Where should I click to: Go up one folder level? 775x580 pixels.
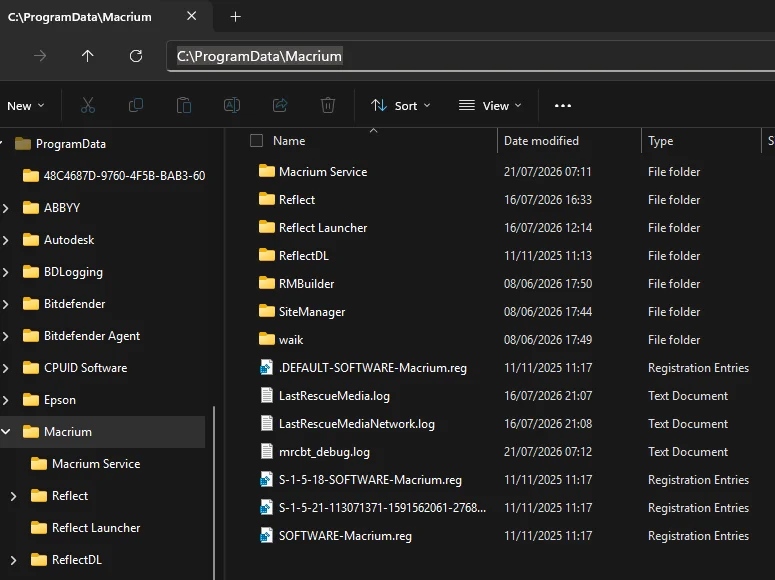[x=87, y=56]
